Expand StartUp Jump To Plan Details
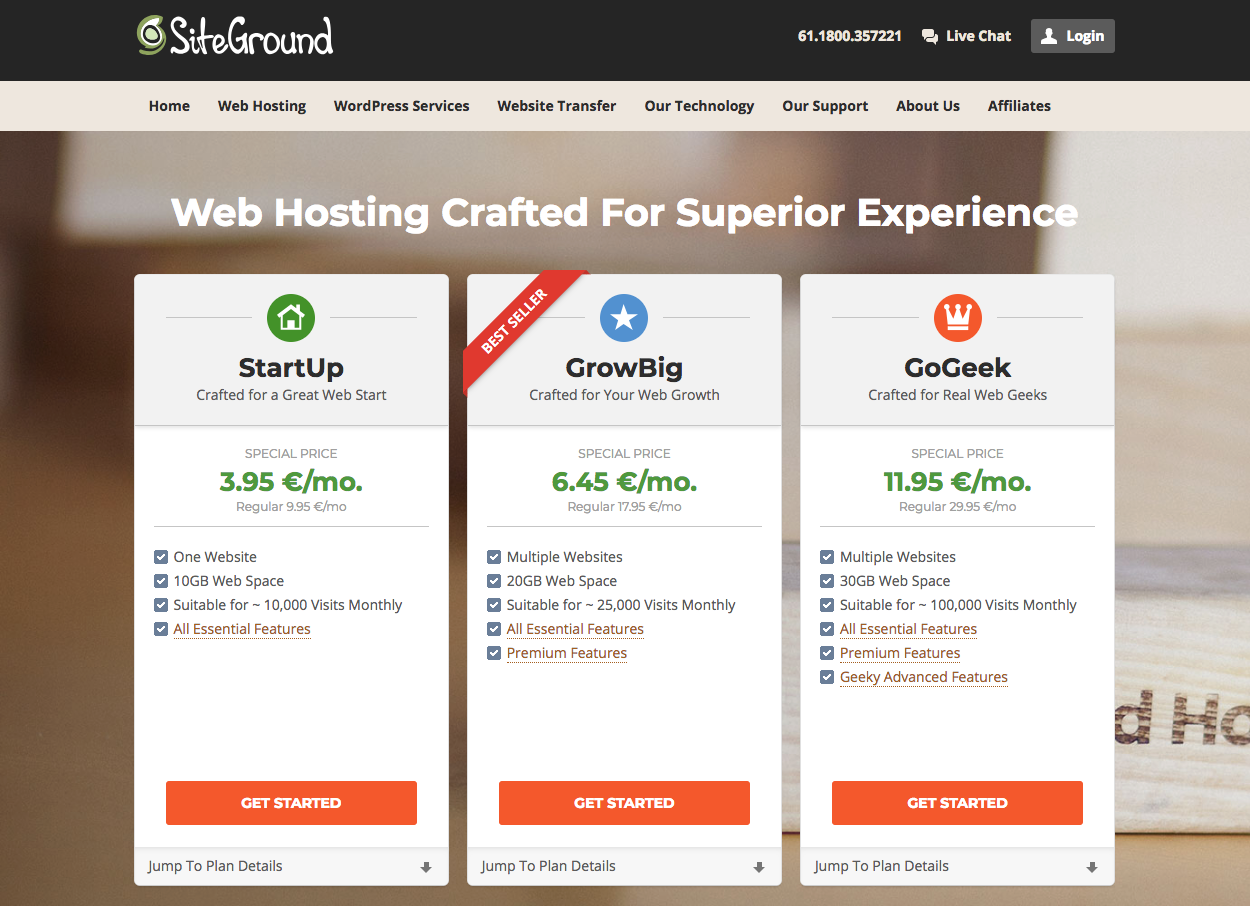The width and height of the screenshot is (1250, 906). 291,867
